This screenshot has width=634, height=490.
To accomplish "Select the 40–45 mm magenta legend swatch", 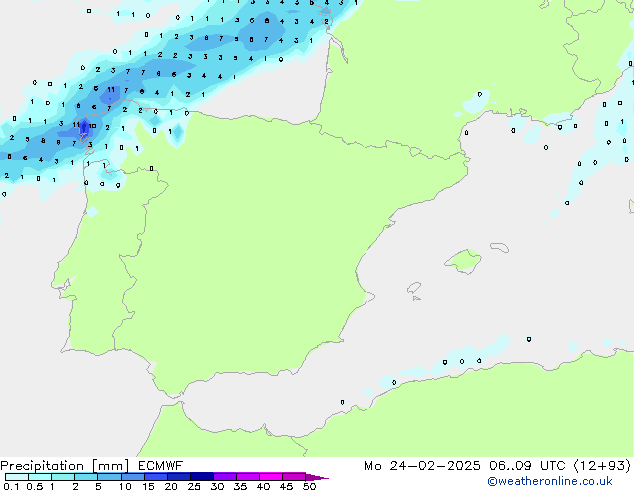I will (271, 477).
